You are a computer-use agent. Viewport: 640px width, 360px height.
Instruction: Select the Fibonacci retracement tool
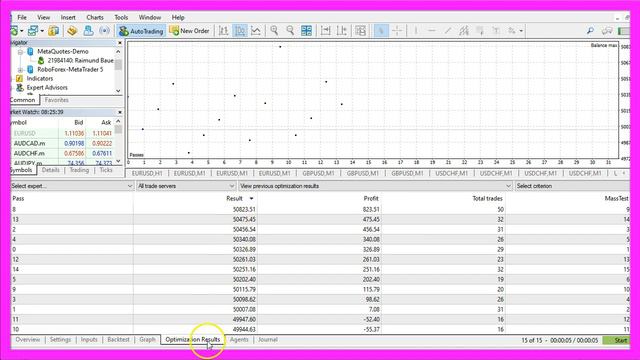click(480, 31)
